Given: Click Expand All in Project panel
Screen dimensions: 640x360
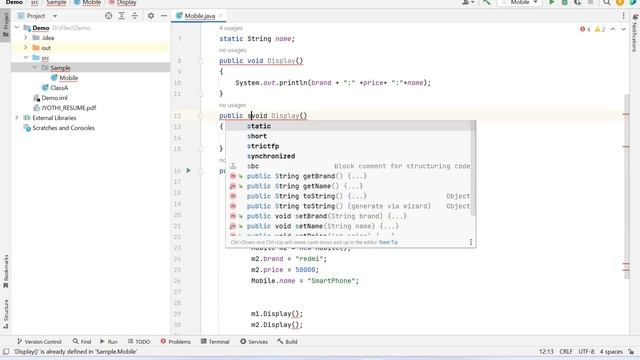Looking at the screenshot, I should click(x=122, y=16).
